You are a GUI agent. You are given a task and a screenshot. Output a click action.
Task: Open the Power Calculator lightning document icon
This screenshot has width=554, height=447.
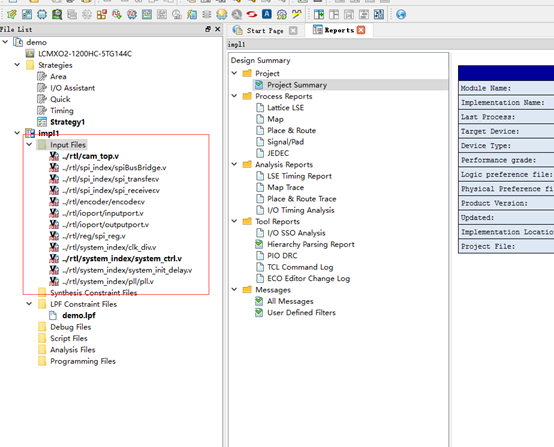point(192,14)
